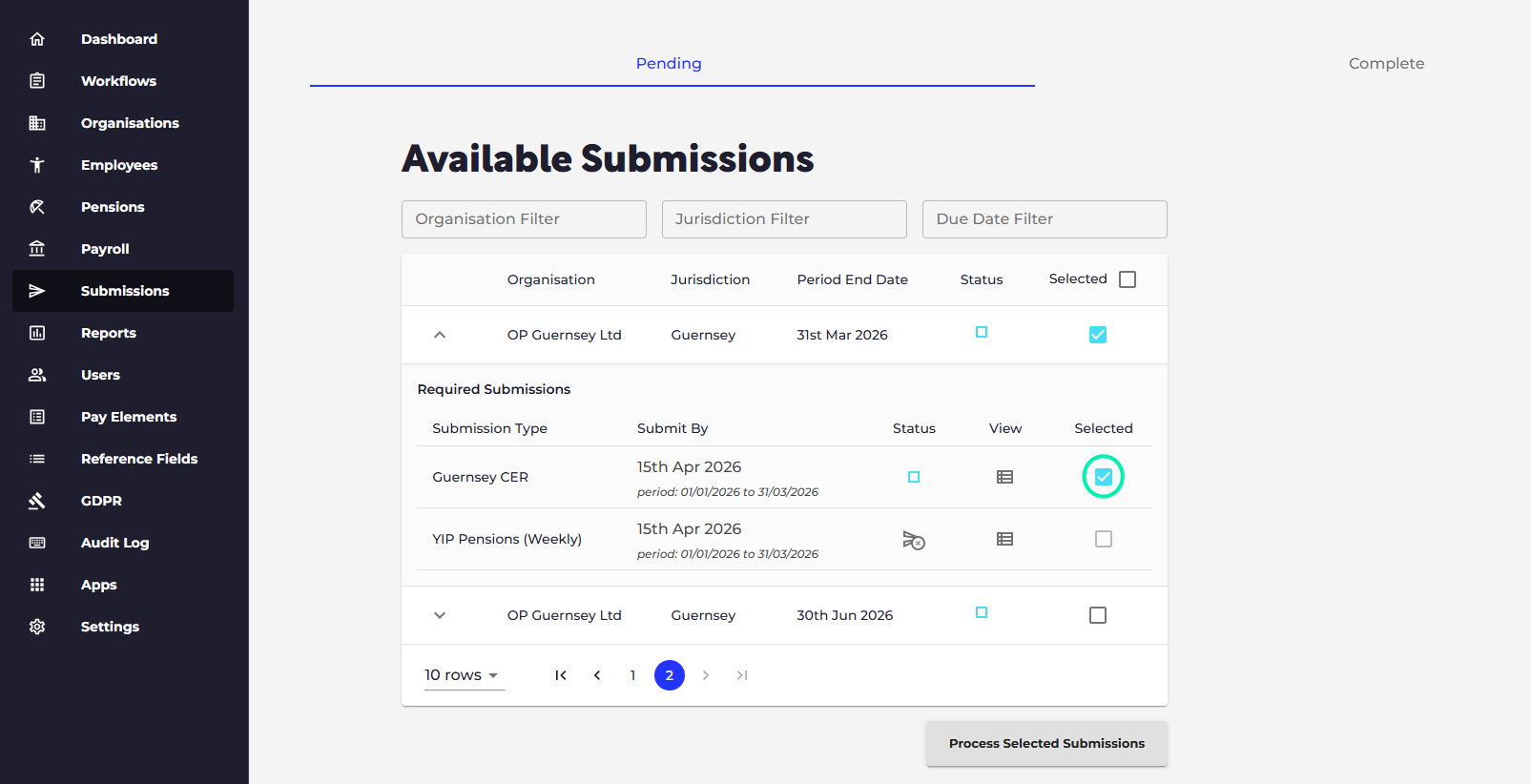Image resolution: width=1531 pixels, height=784 pixels.
Task: Toggle the header Selected all checkbox
Action: click(x=1128, y=279)
